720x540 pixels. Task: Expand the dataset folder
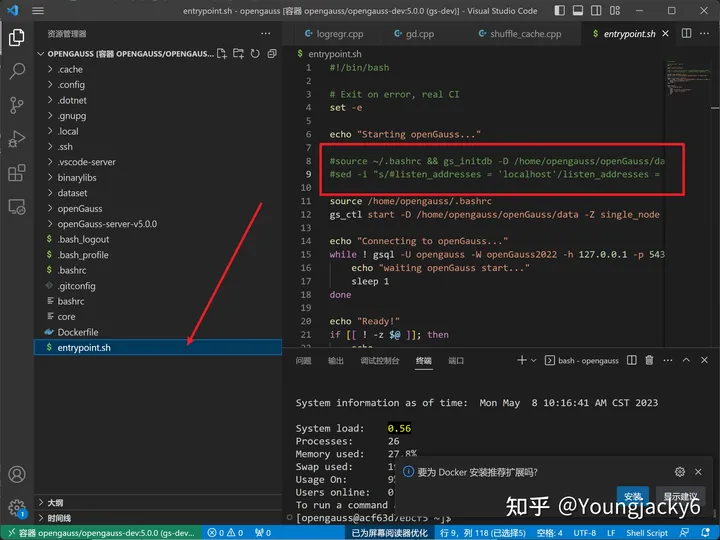pyautogui.click(x=158, y=193)
